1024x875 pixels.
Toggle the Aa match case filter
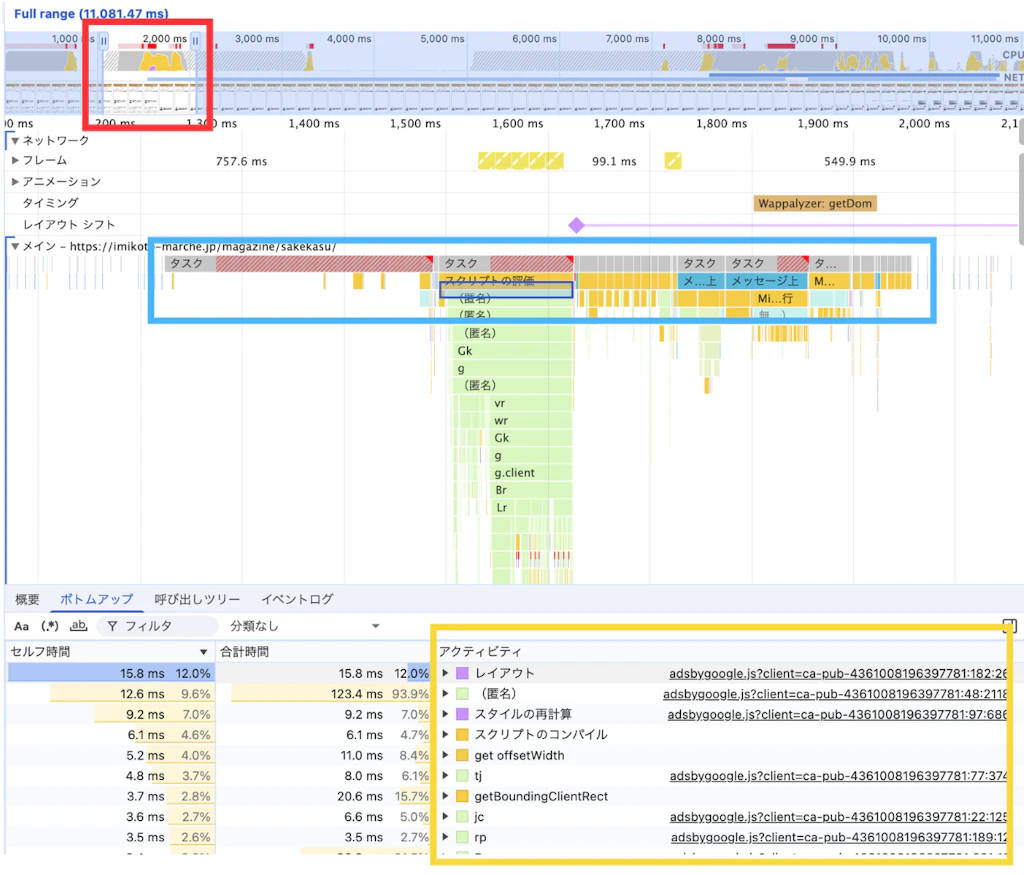22,626
